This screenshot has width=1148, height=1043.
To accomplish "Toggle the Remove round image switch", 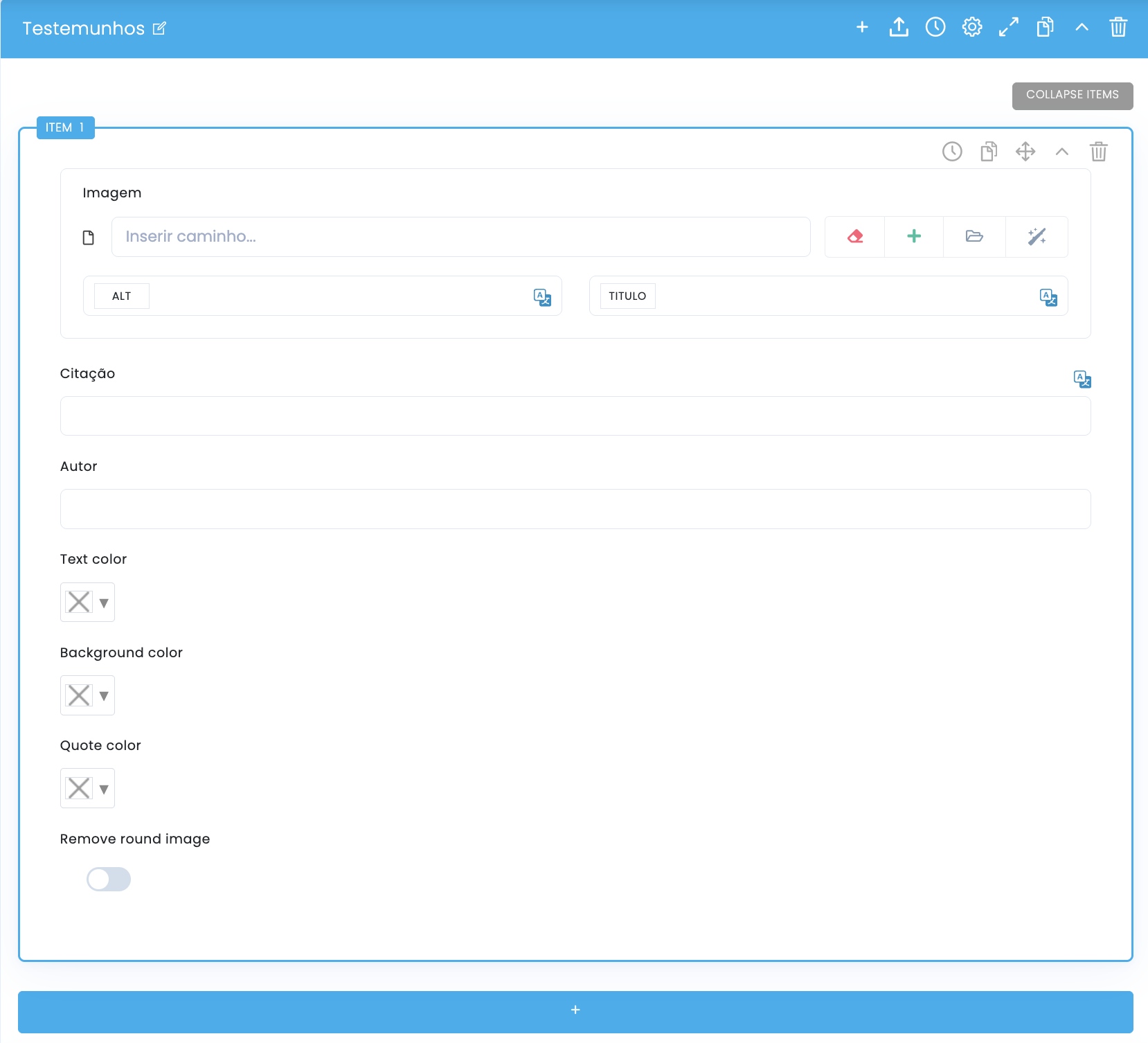I will coord(109,880).
